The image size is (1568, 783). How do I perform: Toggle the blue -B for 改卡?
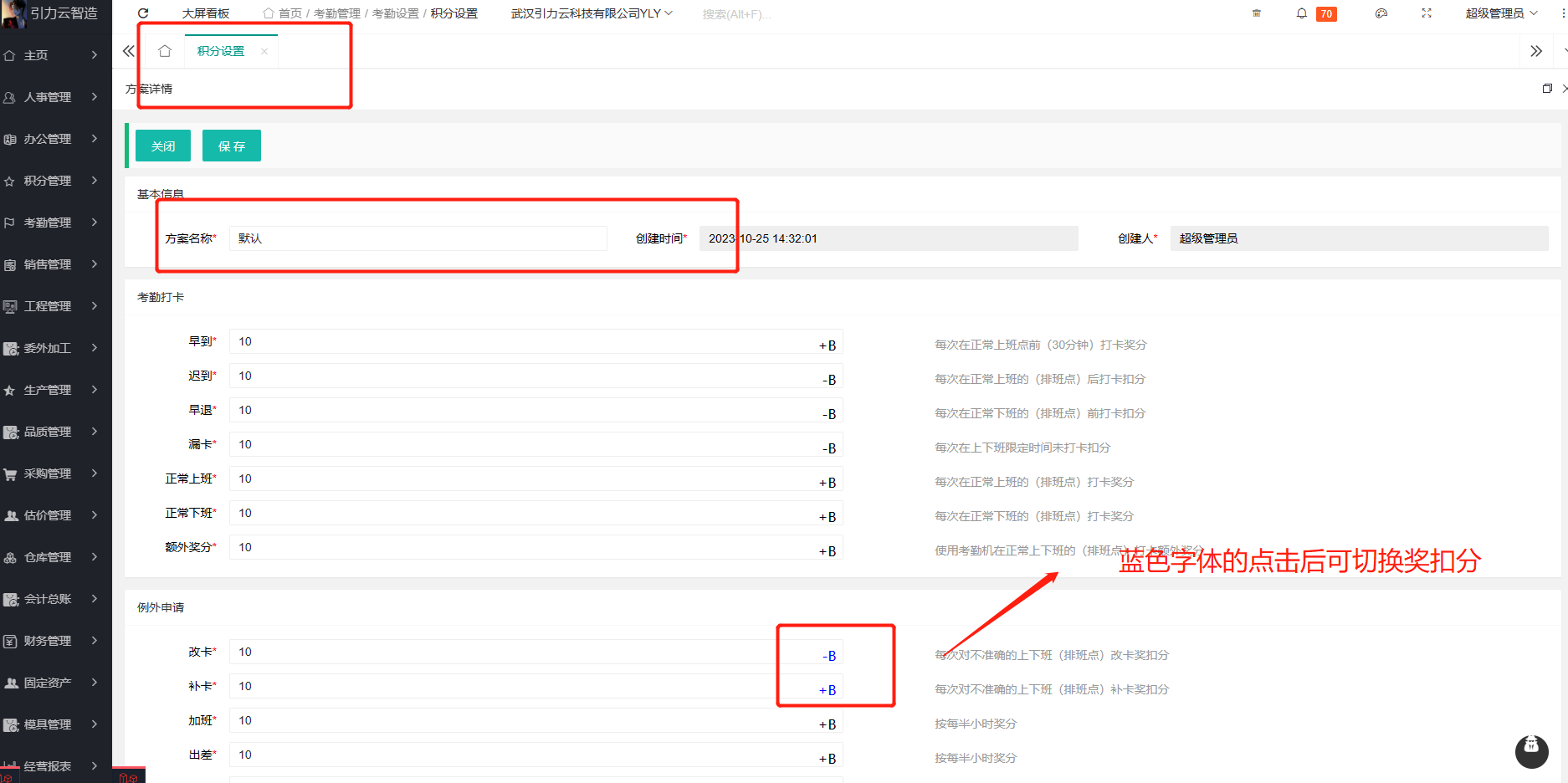point(828,656)
